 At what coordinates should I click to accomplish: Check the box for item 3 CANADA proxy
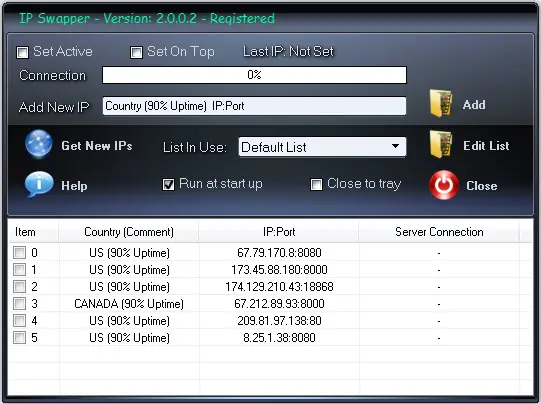coord(19,304)
